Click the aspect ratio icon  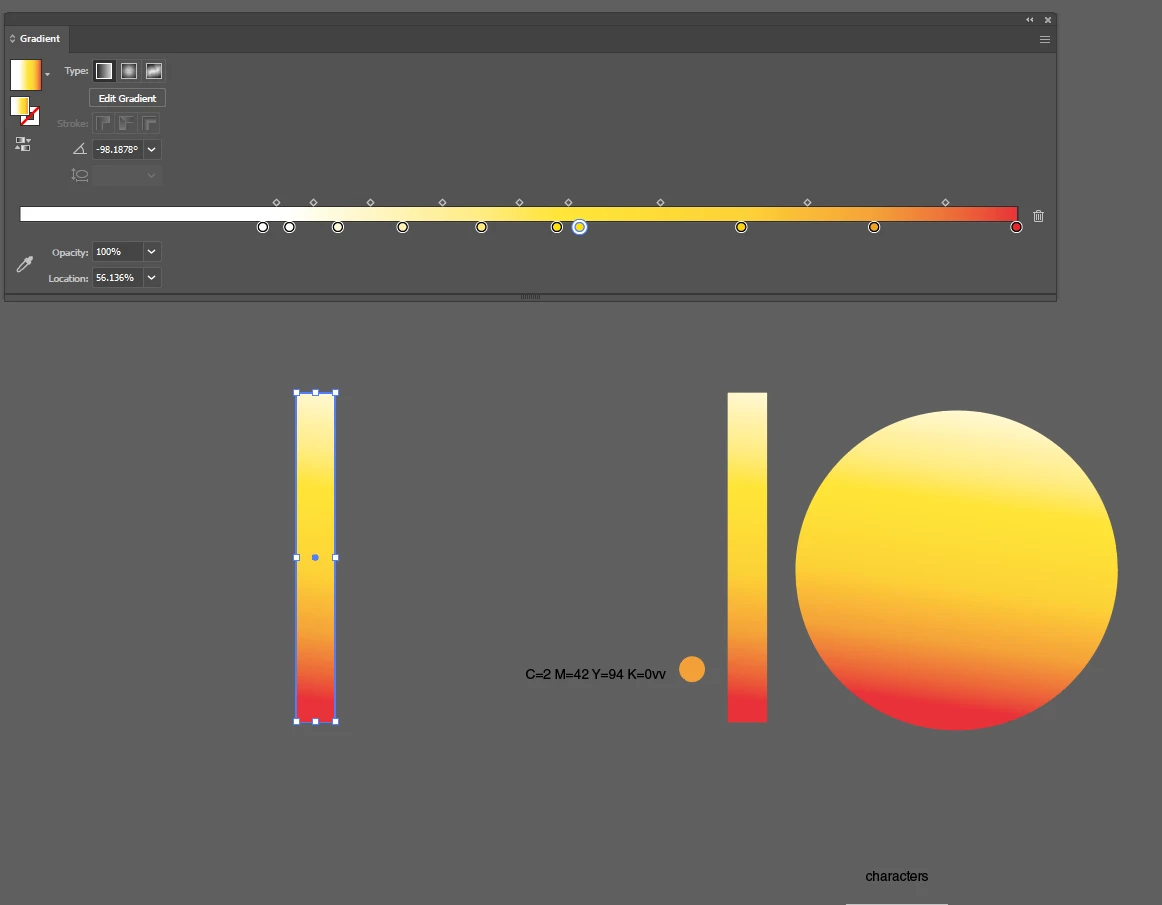(x=79, y=175)
